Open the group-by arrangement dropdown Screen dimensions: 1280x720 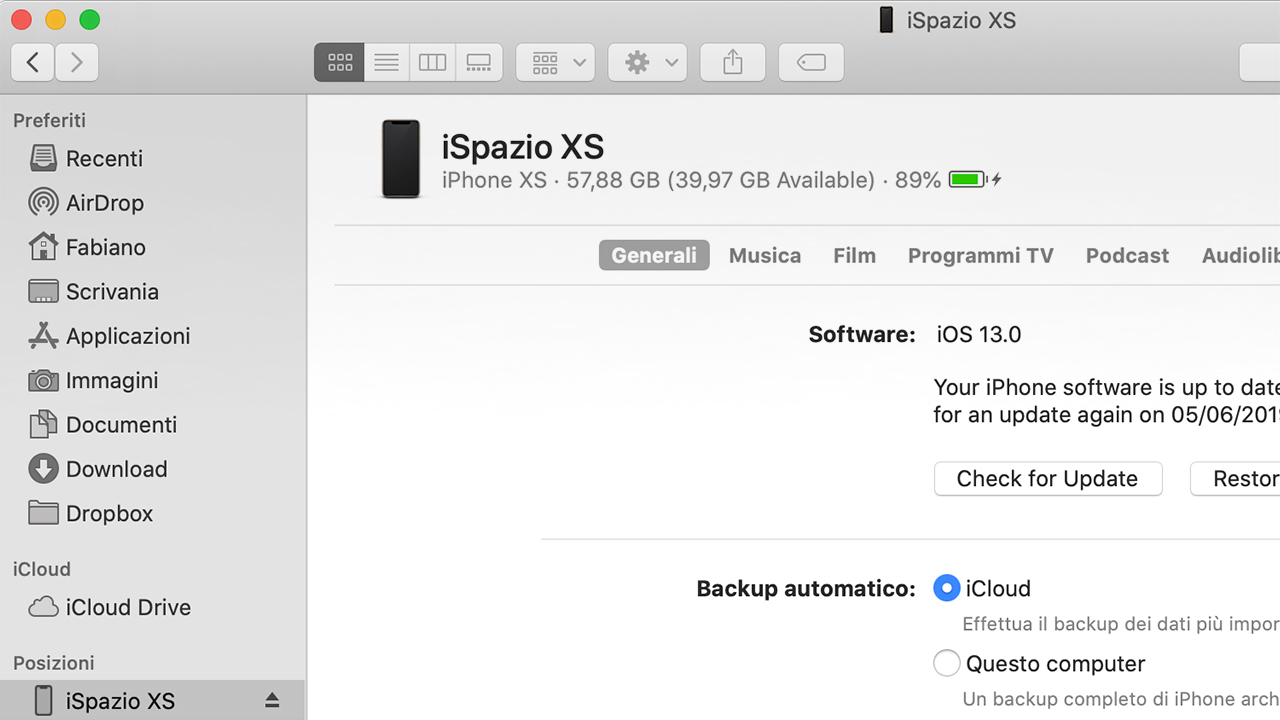556,63
